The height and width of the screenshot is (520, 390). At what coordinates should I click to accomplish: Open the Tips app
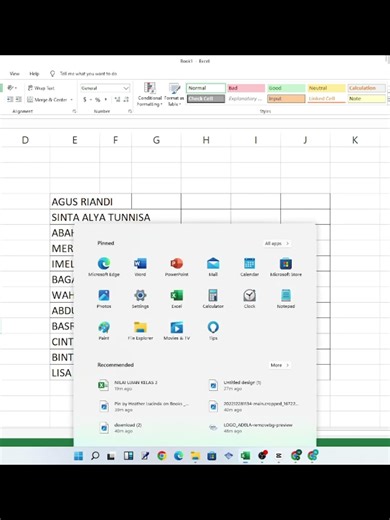coord(213,330)
